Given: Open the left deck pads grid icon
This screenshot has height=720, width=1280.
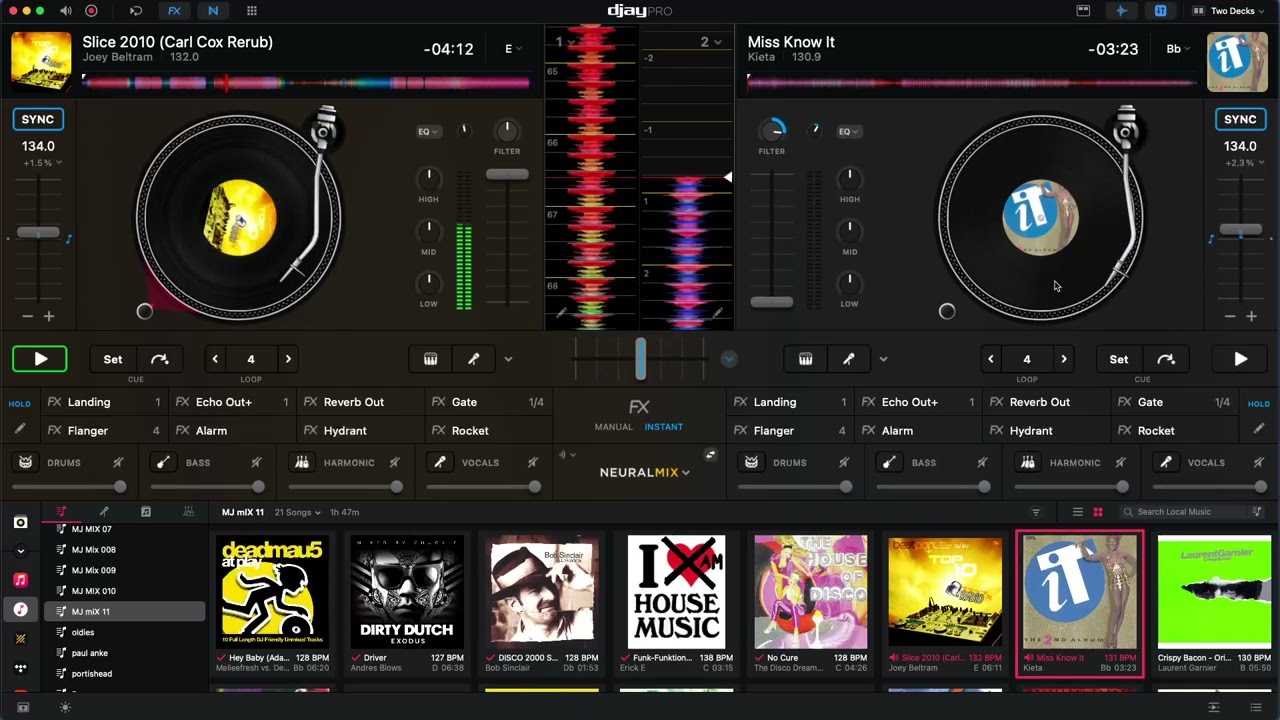Looking at the screenshot, I should pyautogui.click(x=431, y=359).
